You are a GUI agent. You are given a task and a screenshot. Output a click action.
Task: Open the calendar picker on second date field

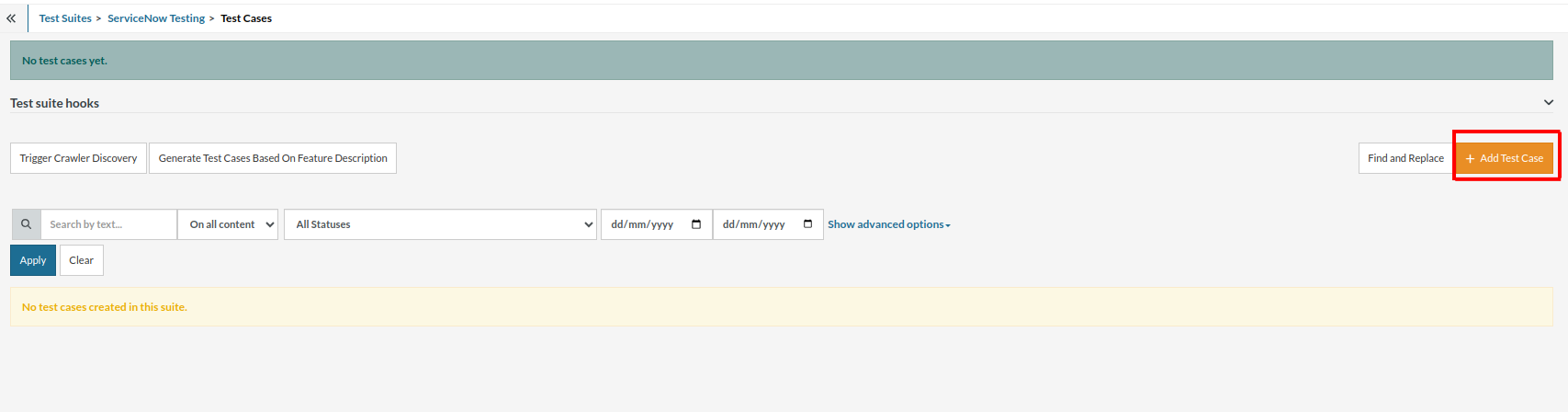click(x=807, y=224)
